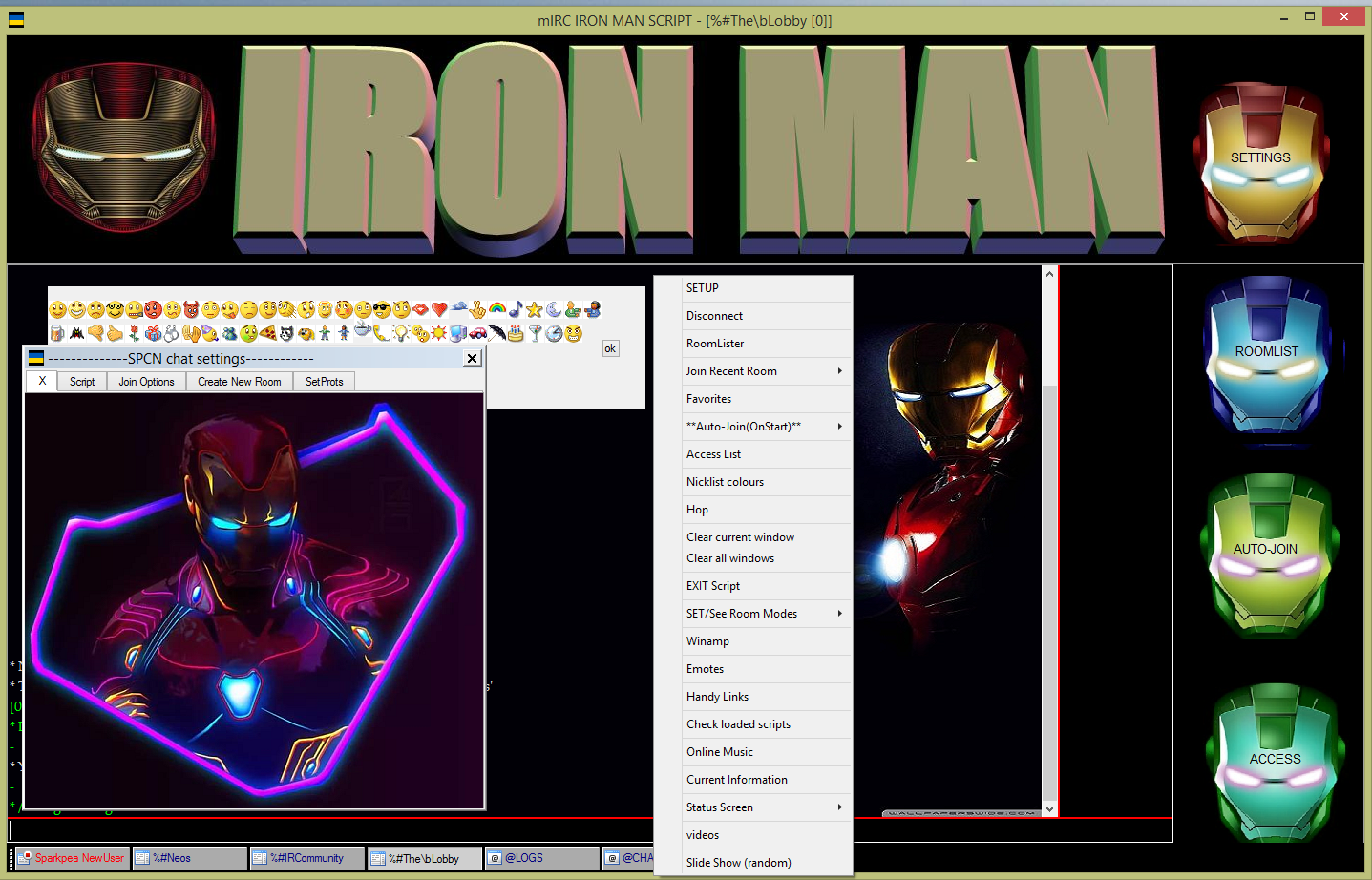Insert the red rose emoticon
1372x880 pixels.
(135, 333)
